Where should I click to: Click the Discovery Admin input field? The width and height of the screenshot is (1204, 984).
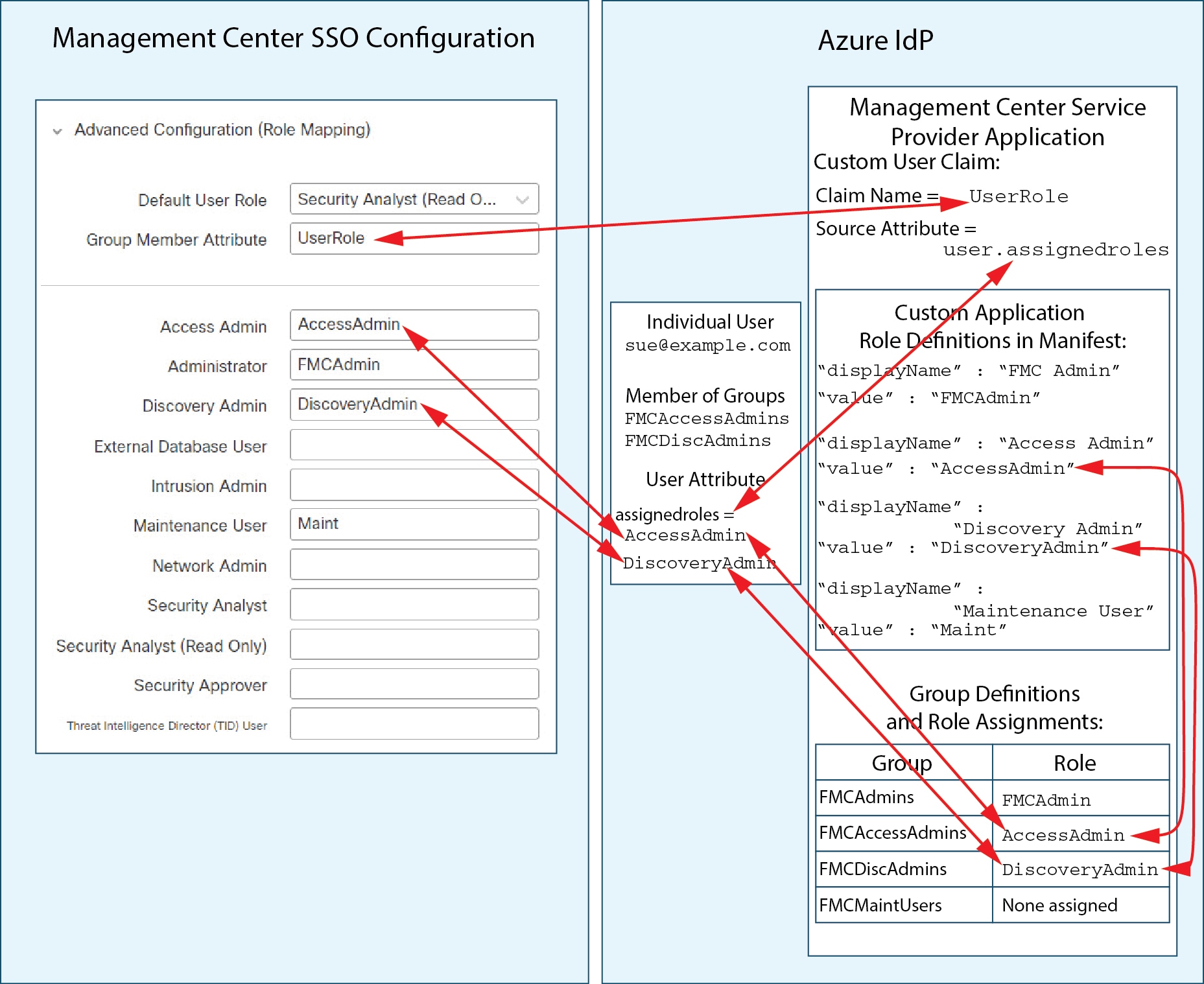pyautogui.click(x=414, y=404)
